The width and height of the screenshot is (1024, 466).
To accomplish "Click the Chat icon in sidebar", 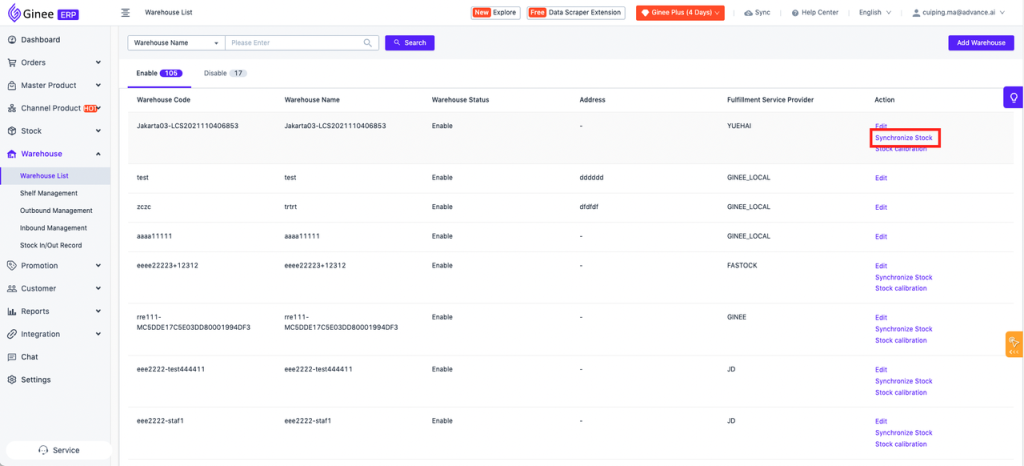I will click(x=11, y=357).
